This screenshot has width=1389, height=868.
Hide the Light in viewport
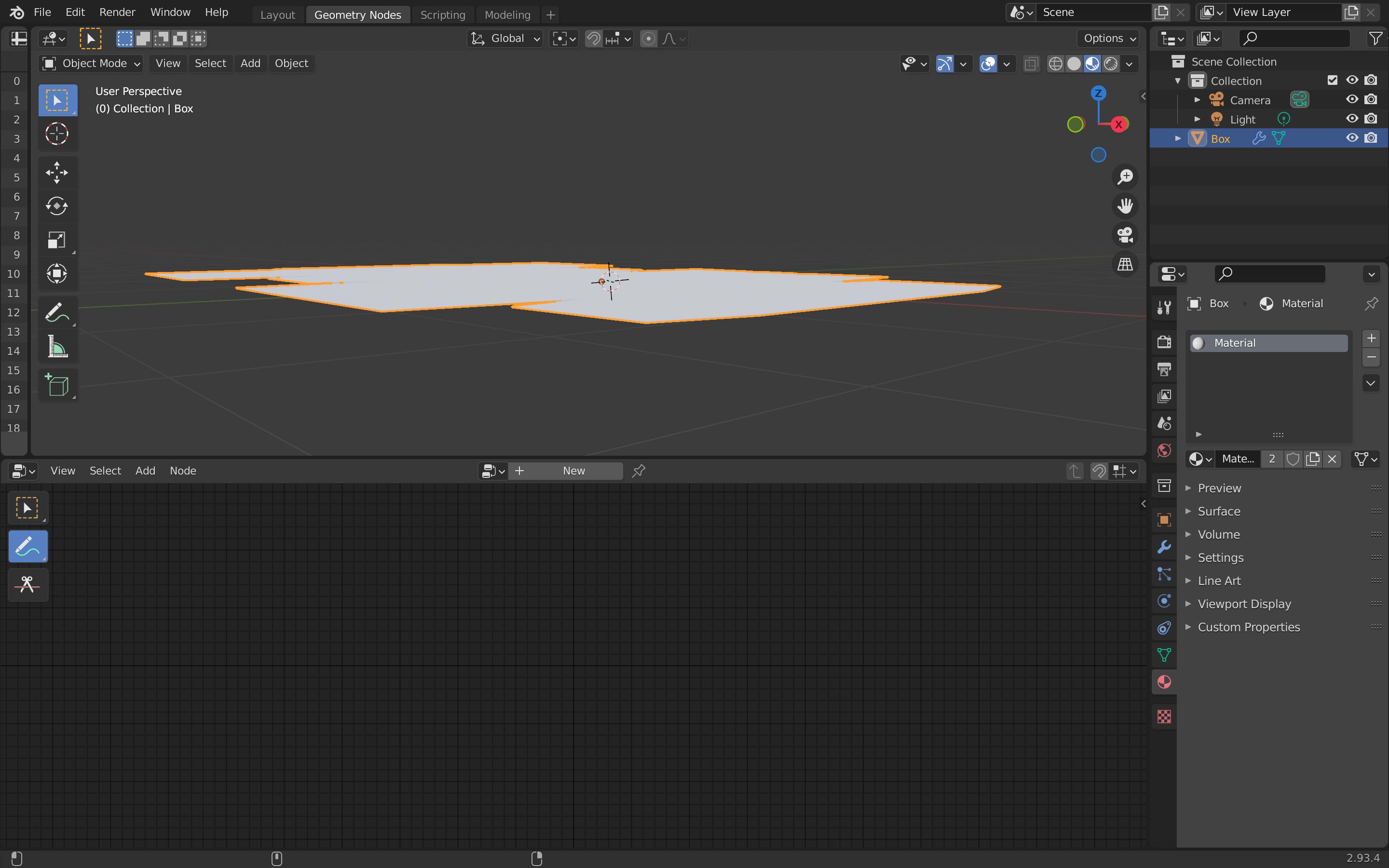click(1352, 119)
